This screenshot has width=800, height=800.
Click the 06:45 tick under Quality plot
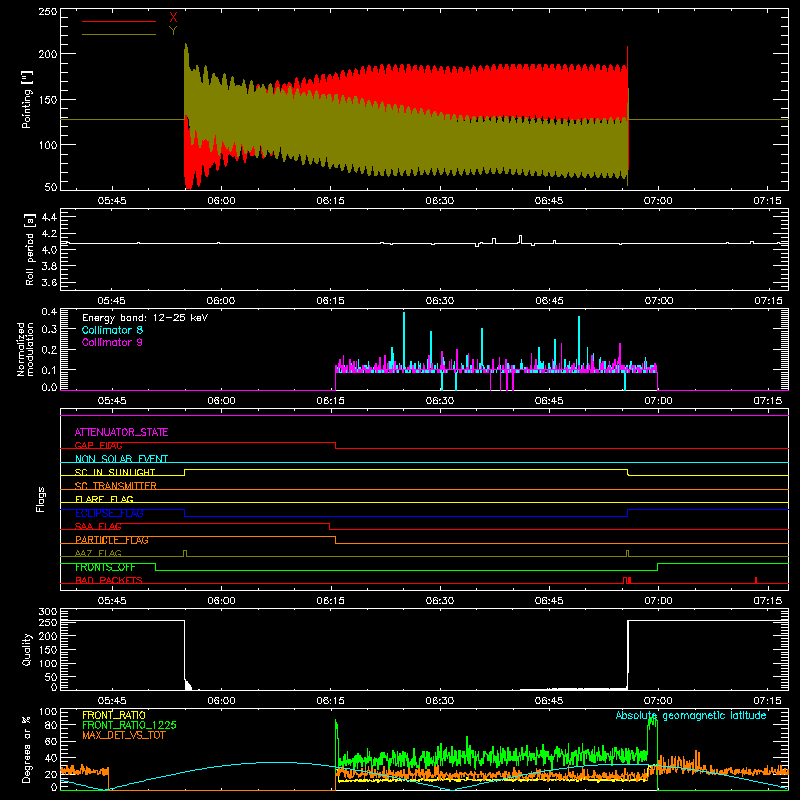[x=549, y=701]
